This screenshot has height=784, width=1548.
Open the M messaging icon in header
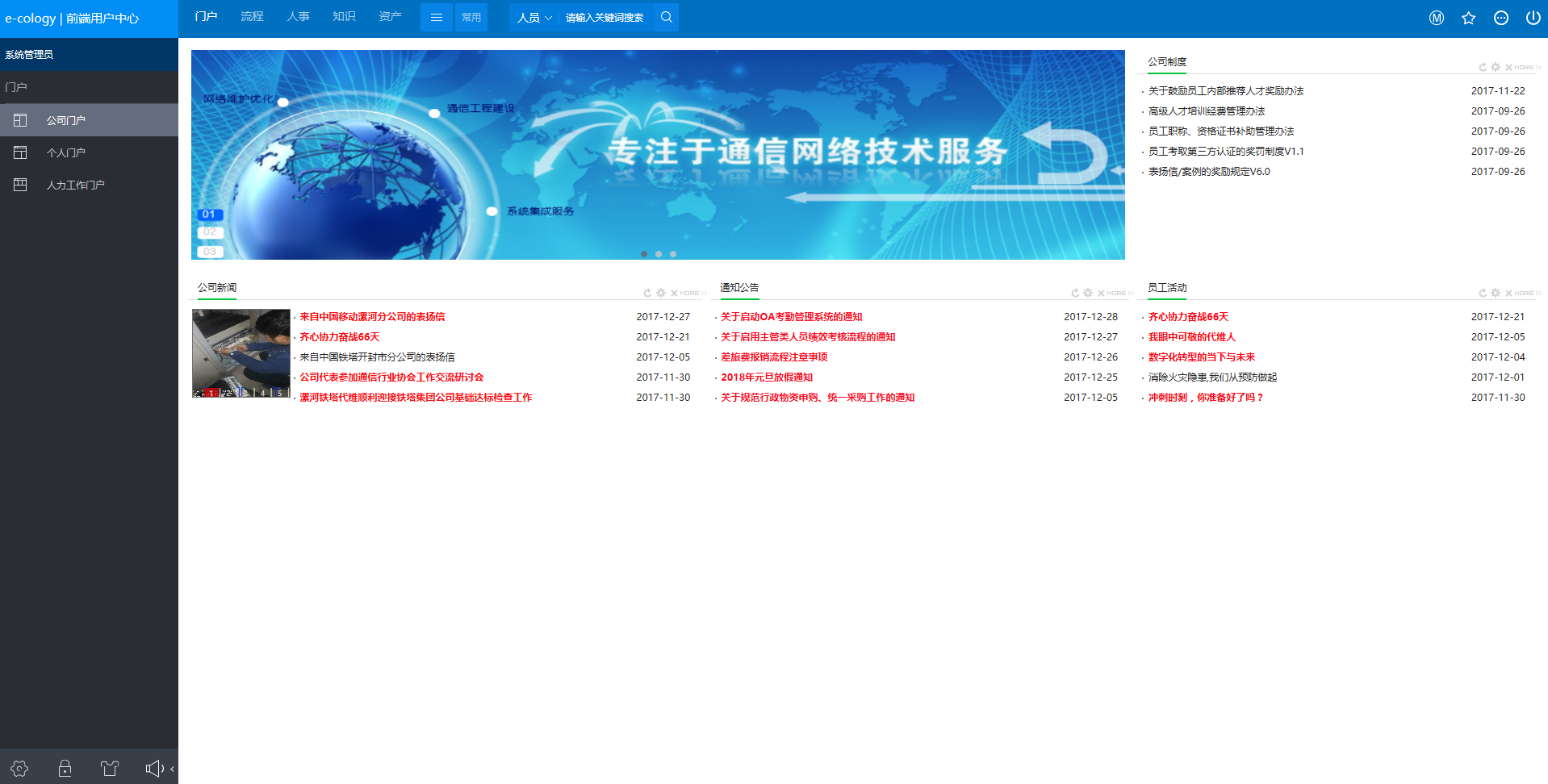[x=1436, y=18]
